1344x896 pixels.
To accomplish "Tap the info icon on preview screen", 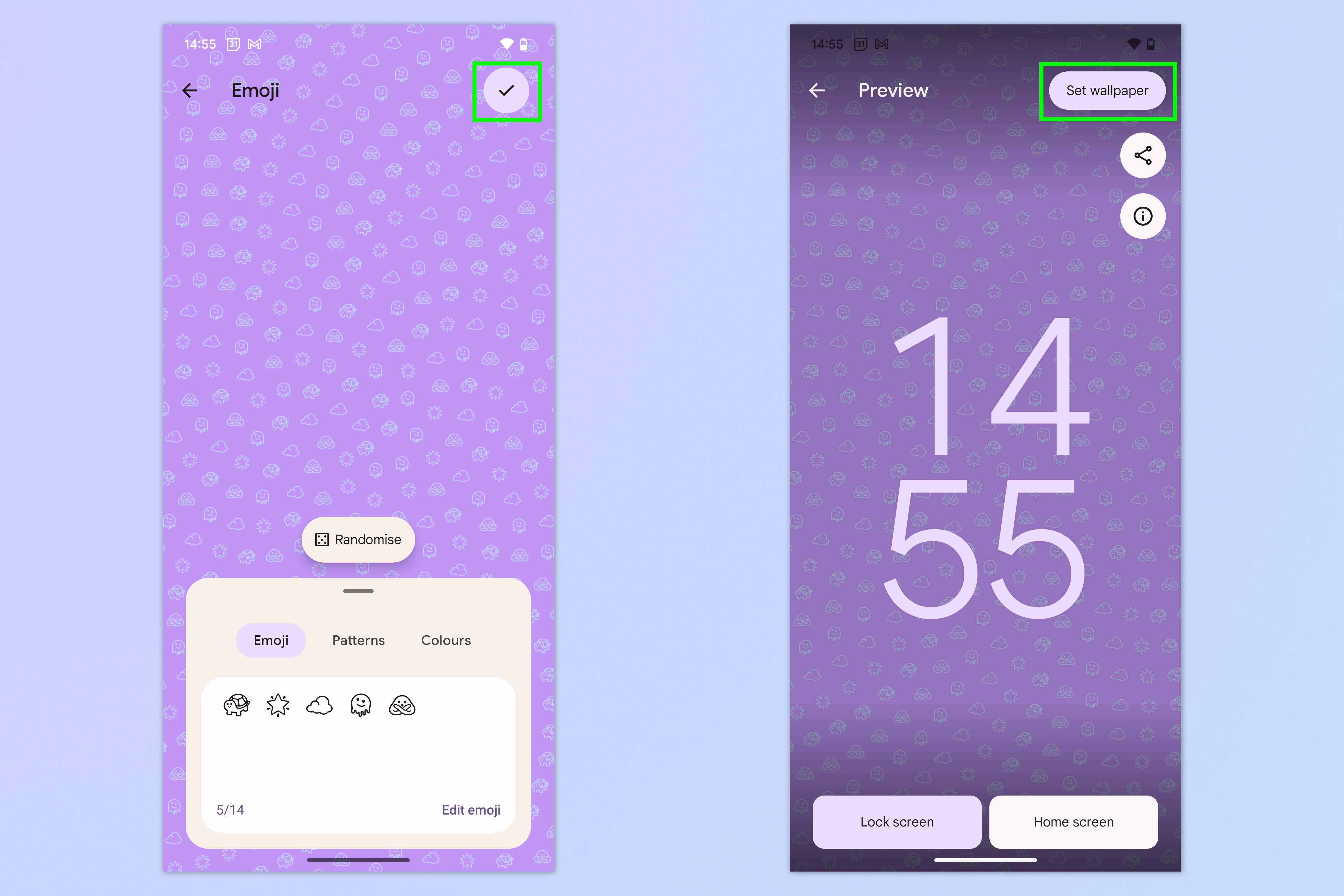I will (1143, 216).
